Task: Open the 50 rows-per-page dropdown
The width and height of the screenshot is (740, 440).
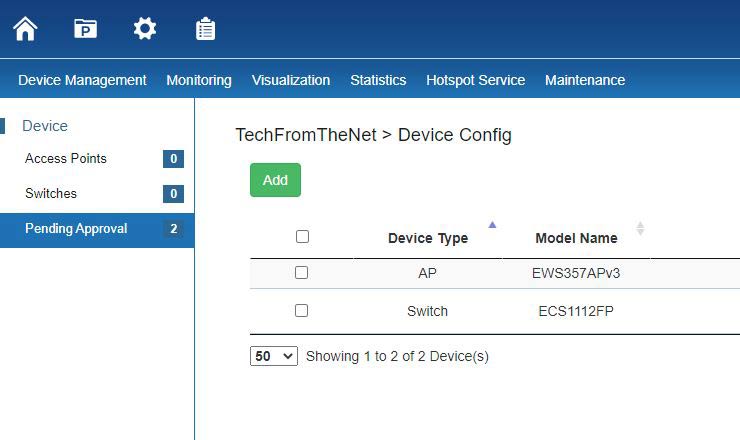Action: pyautogui.click(x=273, y=356)
